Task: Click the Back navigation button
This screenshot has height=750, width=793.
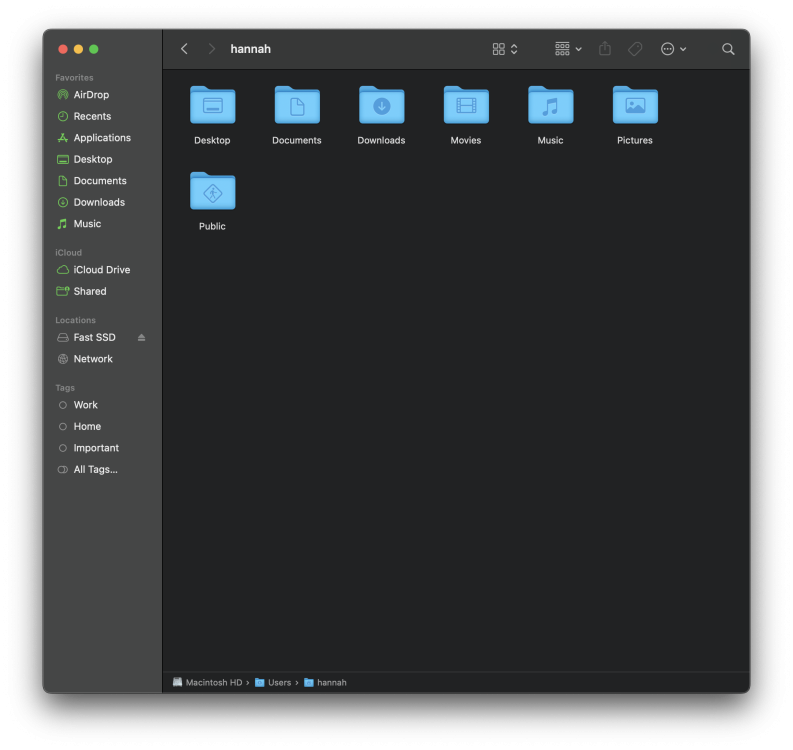Action: click(184, 49)
